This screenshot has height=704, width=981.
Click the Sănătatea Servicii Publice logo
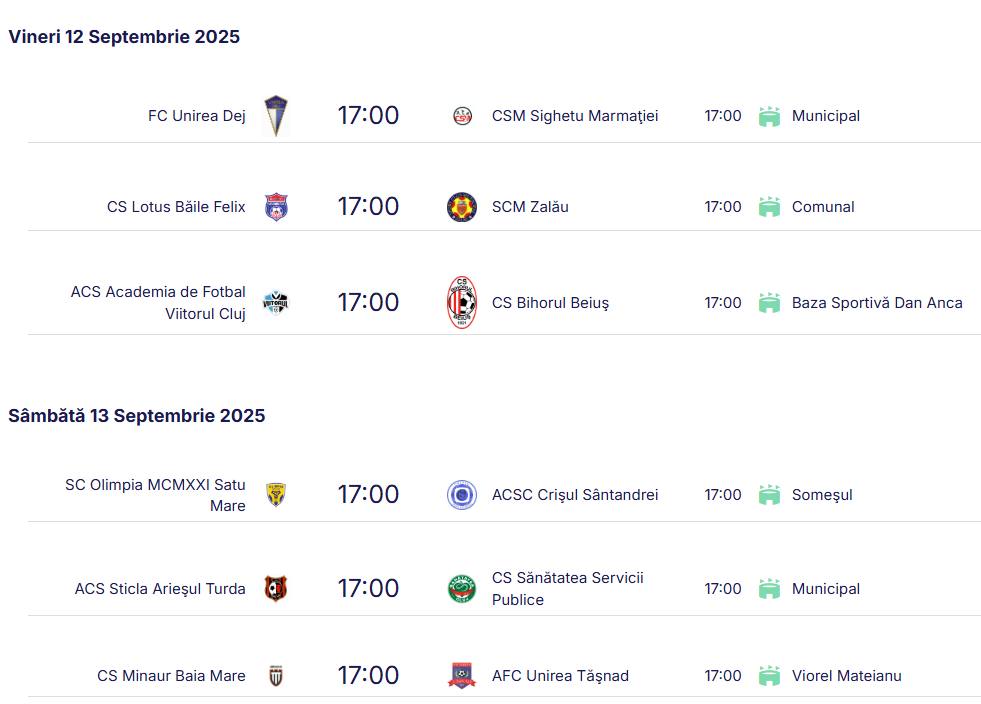[x=462, y=589]
